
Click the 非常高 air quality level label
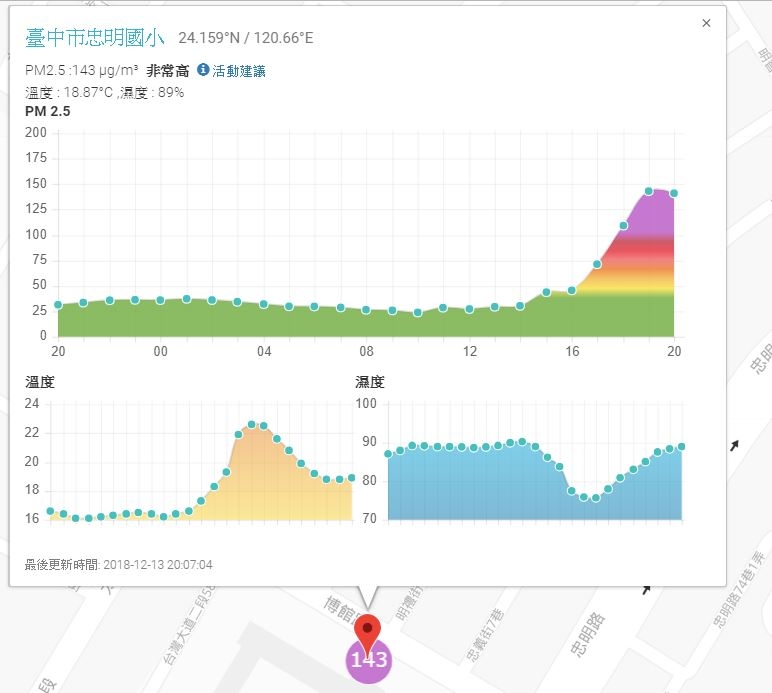coord(168,71)
